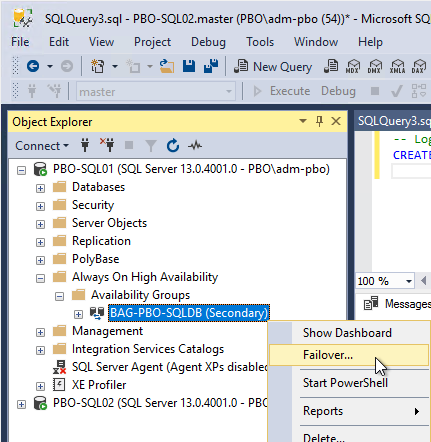Open the Tools menu
This screenshot has height=442, width=431.
[260, 42]
